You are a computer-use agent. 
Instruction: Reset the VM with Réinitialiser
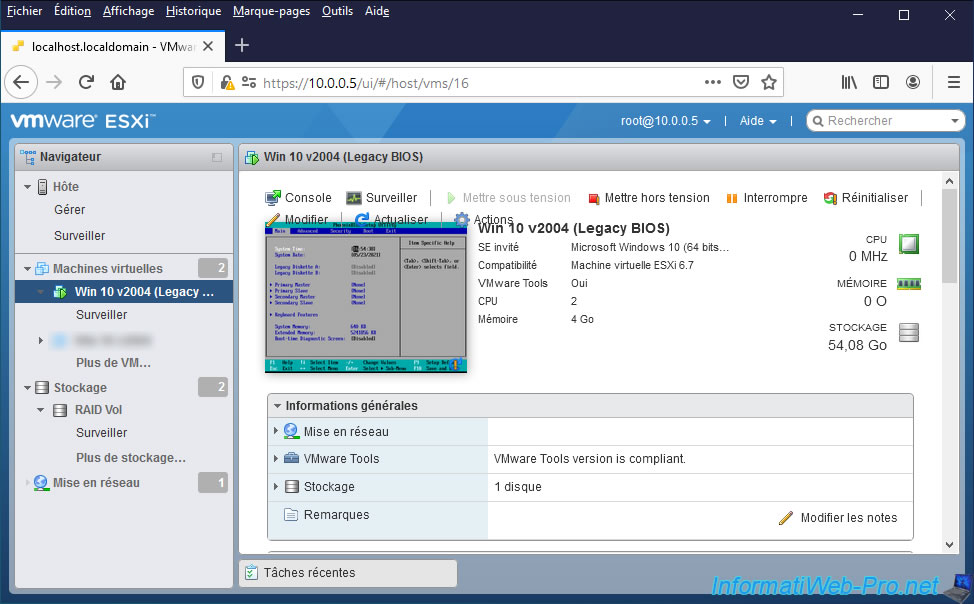point(866,198)
